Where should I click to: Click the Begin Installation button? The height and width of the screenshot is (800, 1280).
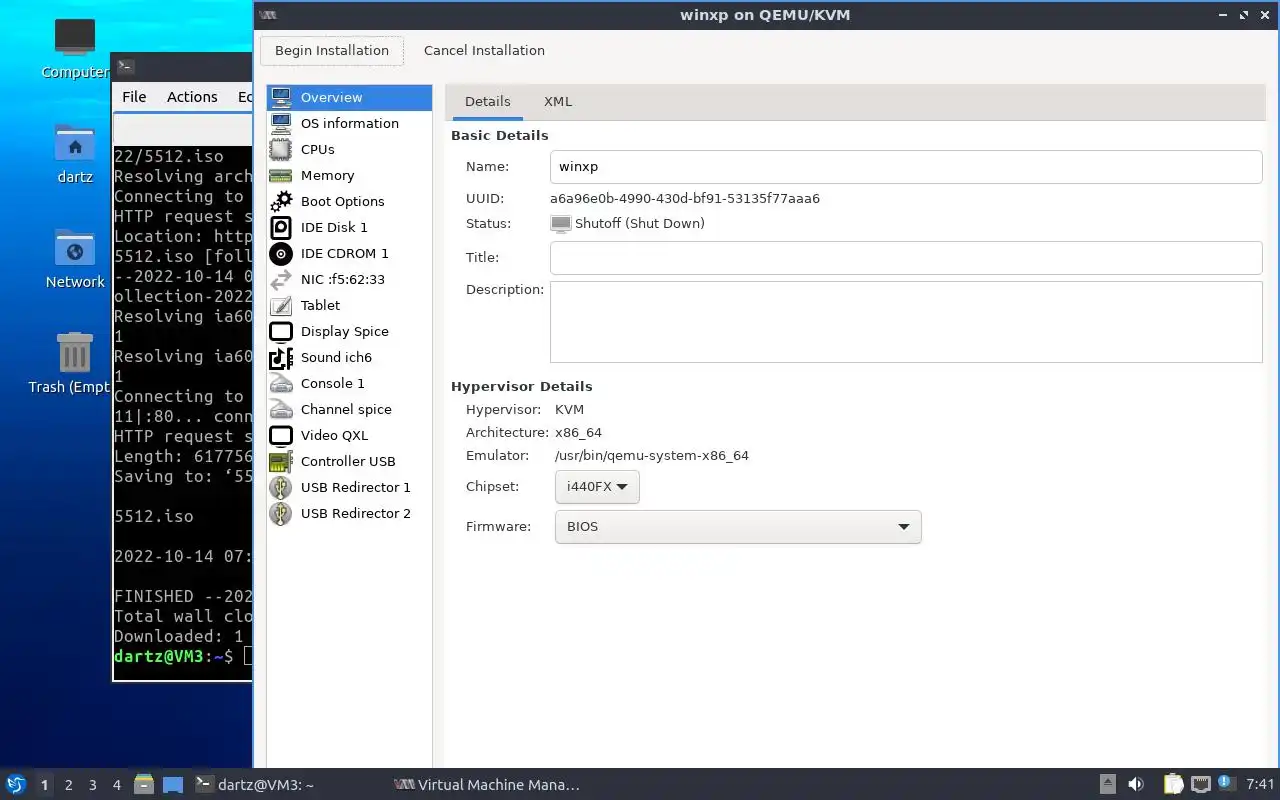click(x=332, y=51)
